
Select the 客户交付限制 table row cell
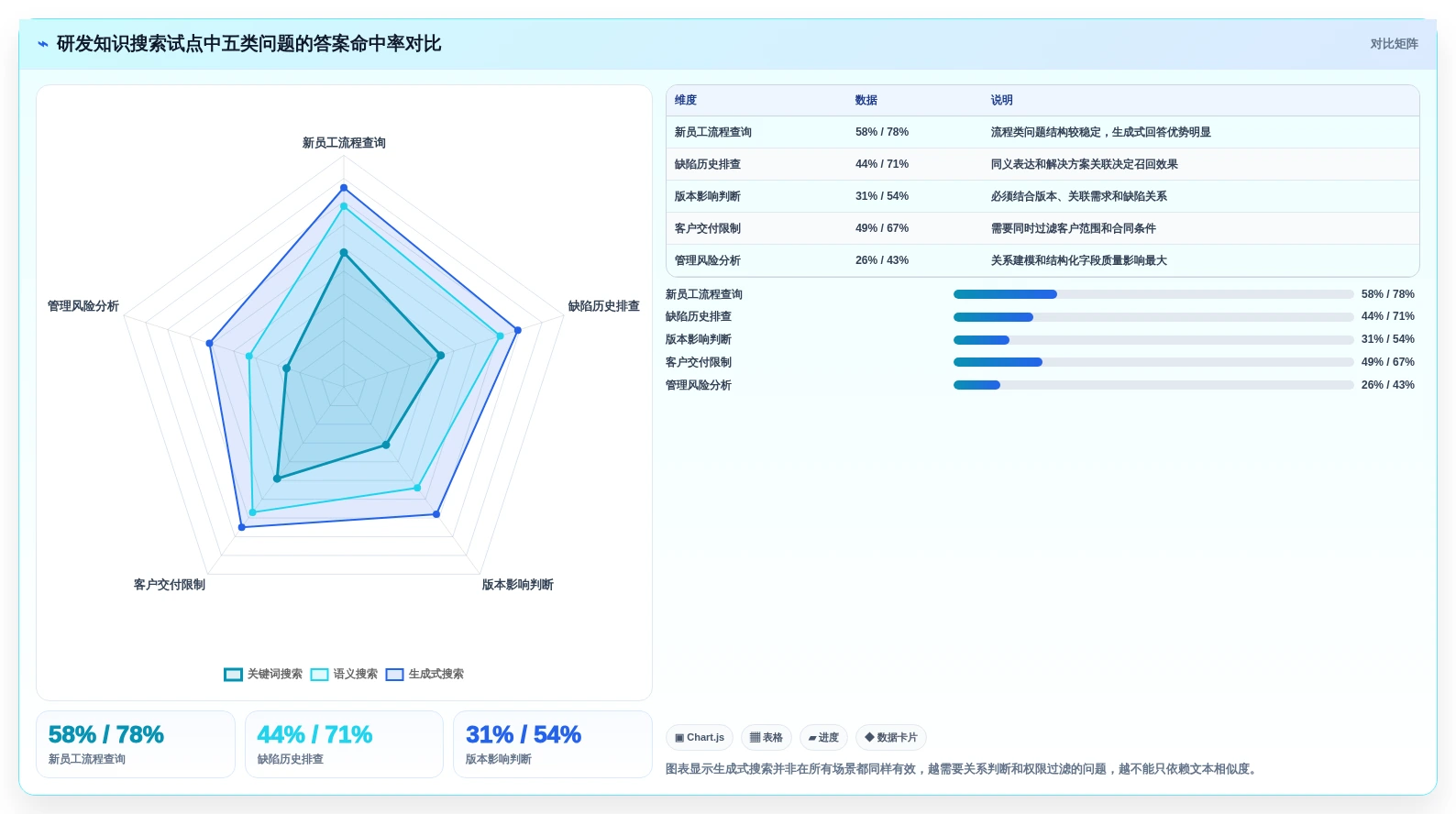708,228
